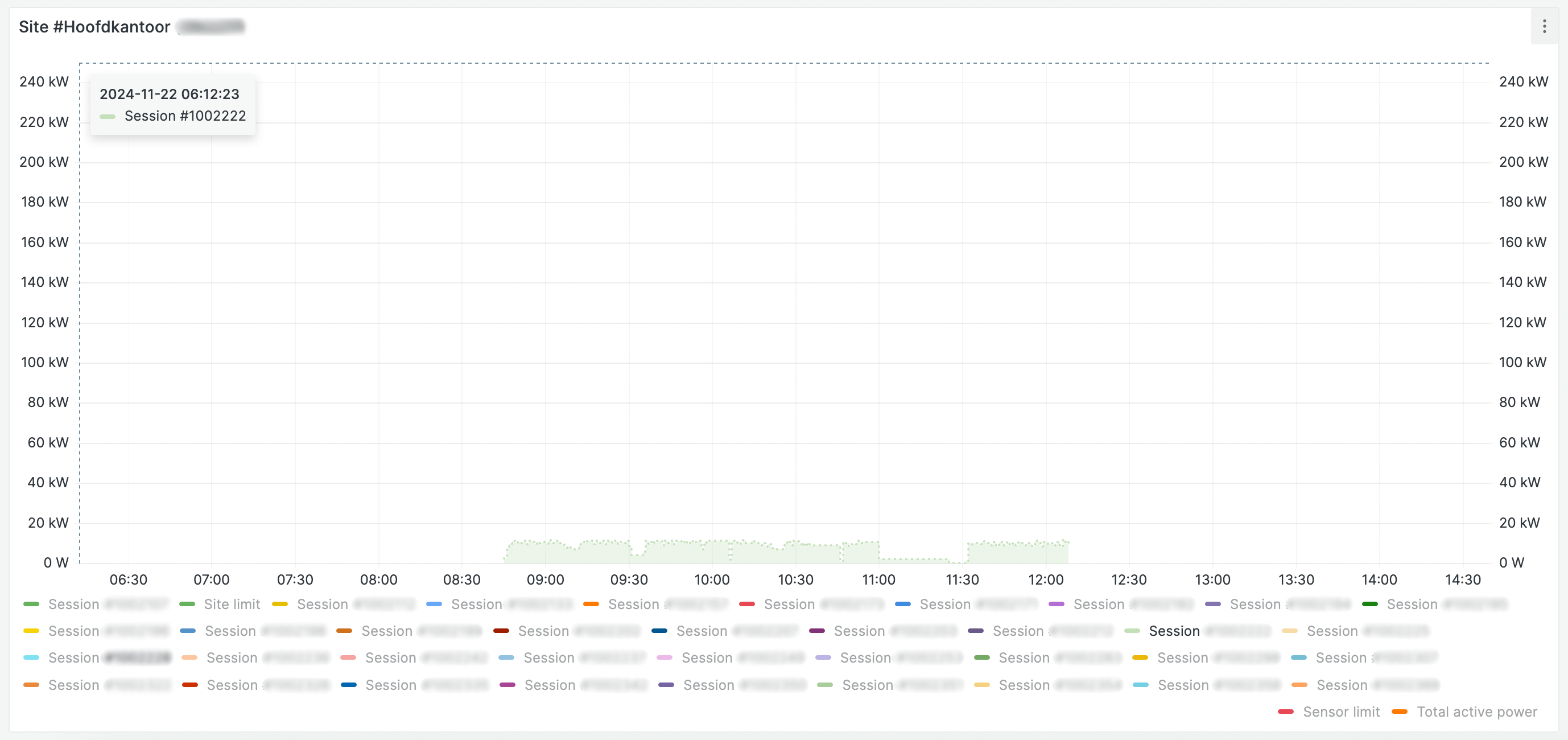Click orange swatch starting fourth legend row
The height and width of the screenshot is (740, 1568).
[31, 685]
